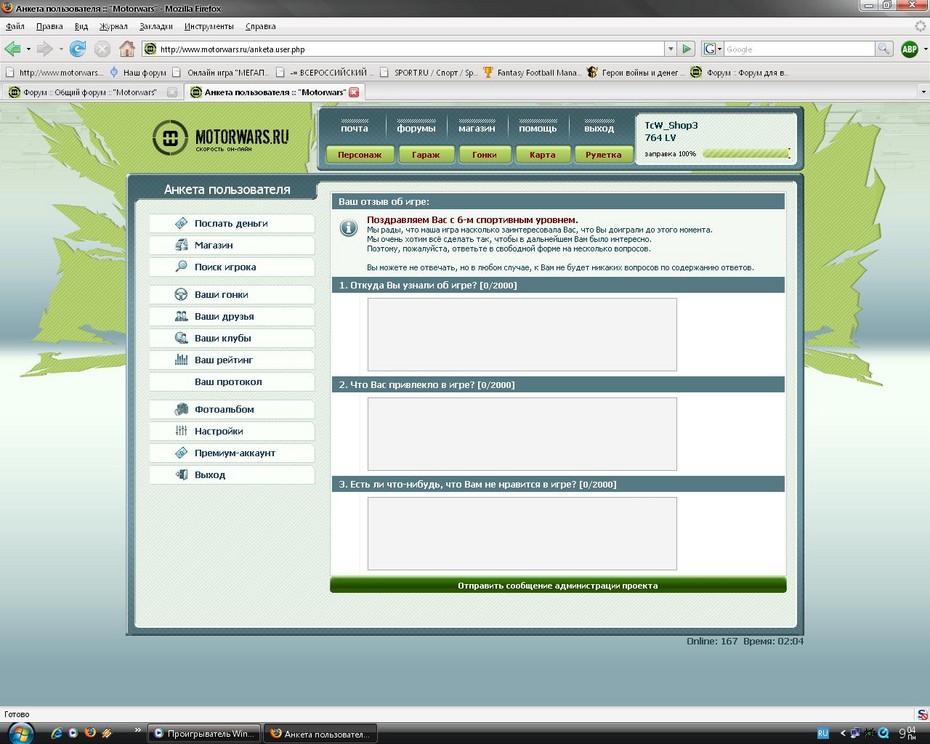Screen dimensions: 930x744
Task: Click the money icon beside Послать деньги
Action: tap(181, 223)
